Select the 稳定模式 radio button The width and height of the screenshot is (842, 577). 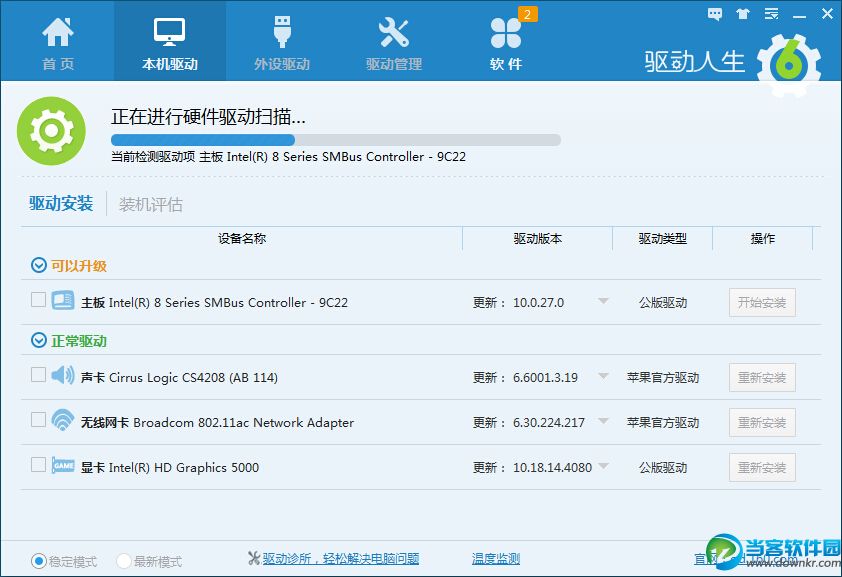click(39, 561)
